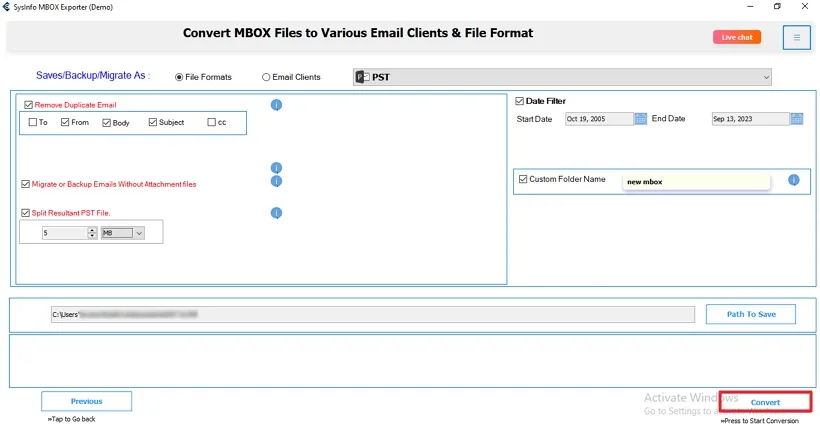
Task: Toggle the Date Filter checkbox
Action: point(520,100)
